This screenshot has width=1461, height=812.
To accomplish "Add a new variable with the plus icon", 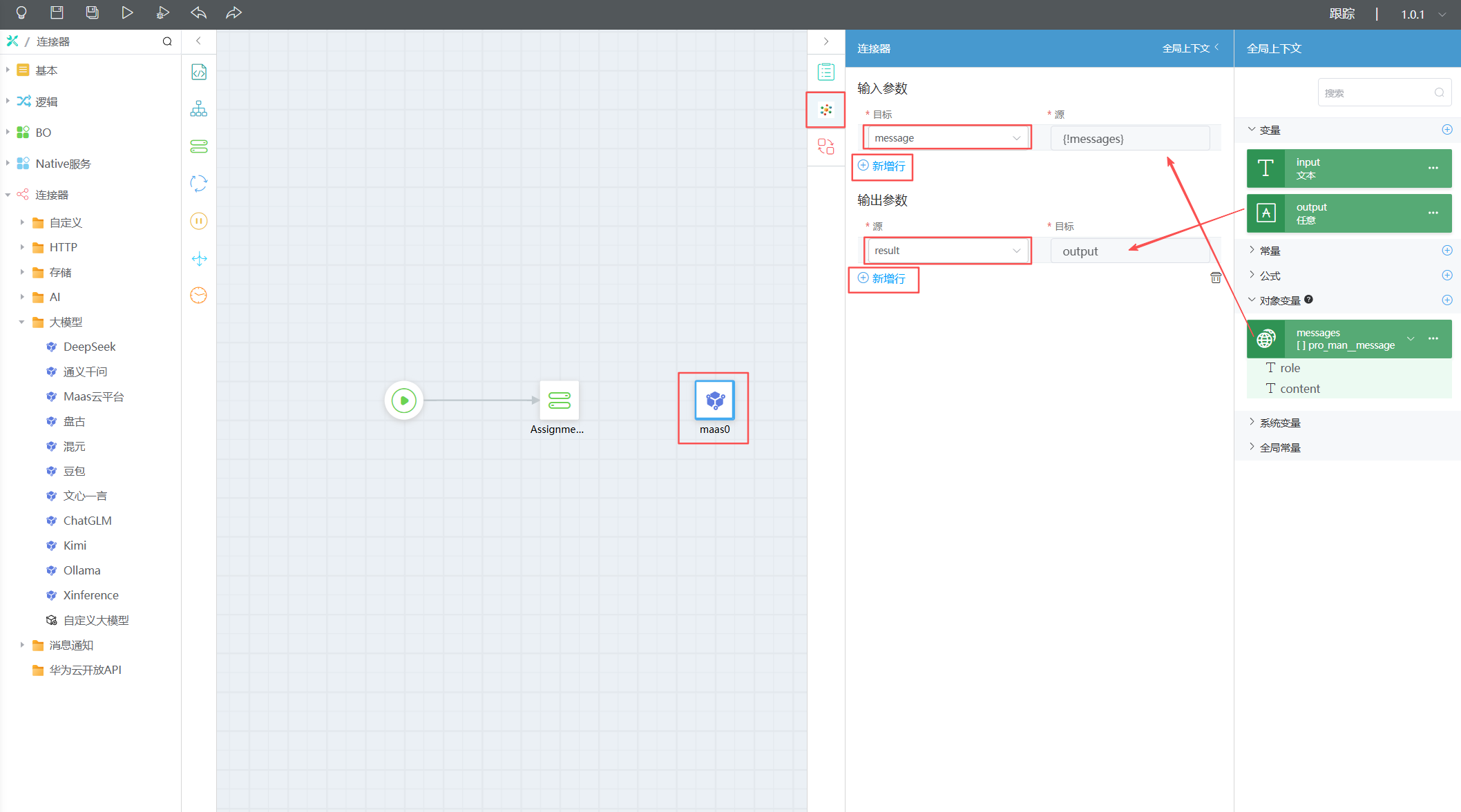I will [1446, 130].
